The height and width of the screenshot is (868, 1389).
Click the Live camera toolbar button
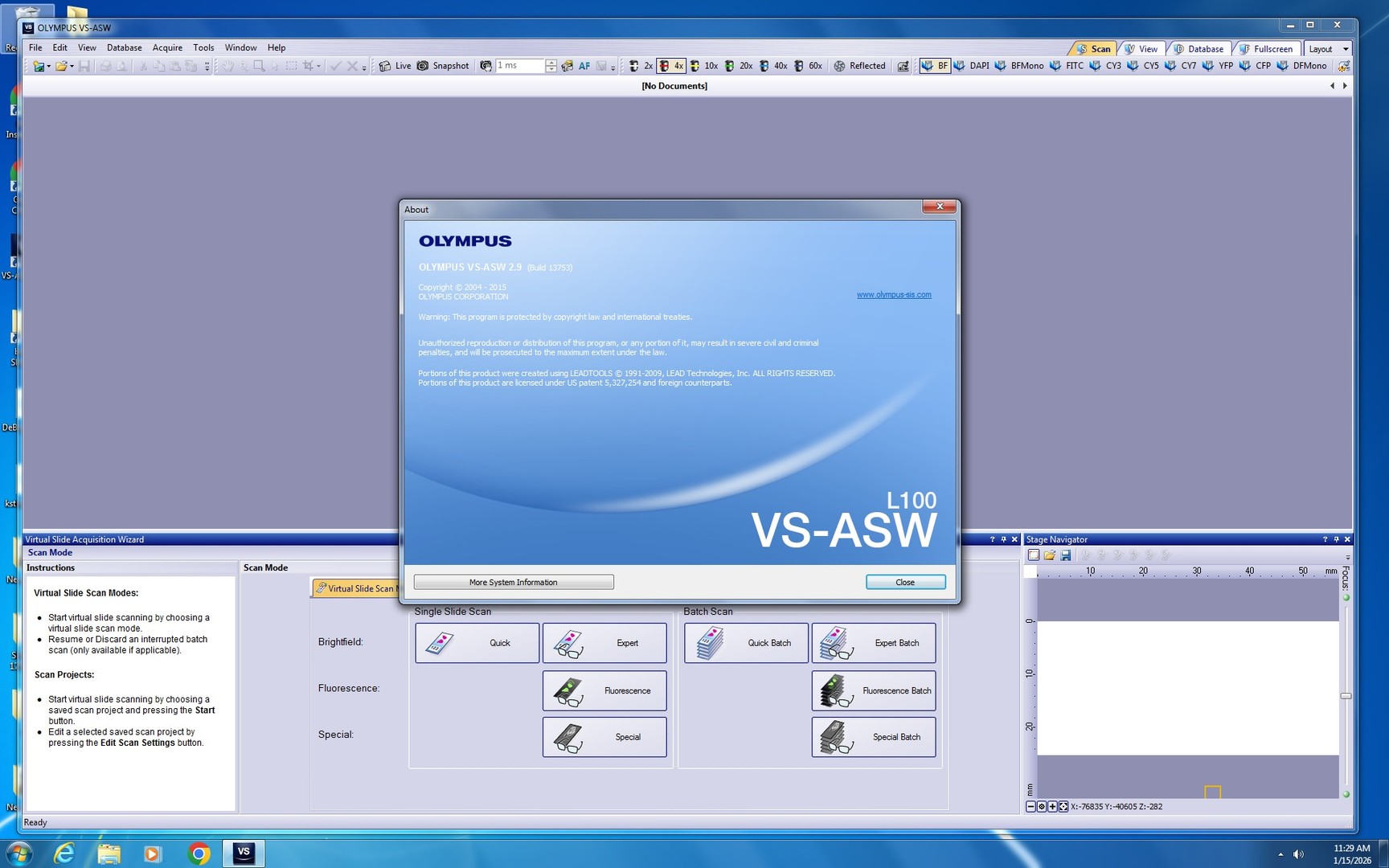395,66
